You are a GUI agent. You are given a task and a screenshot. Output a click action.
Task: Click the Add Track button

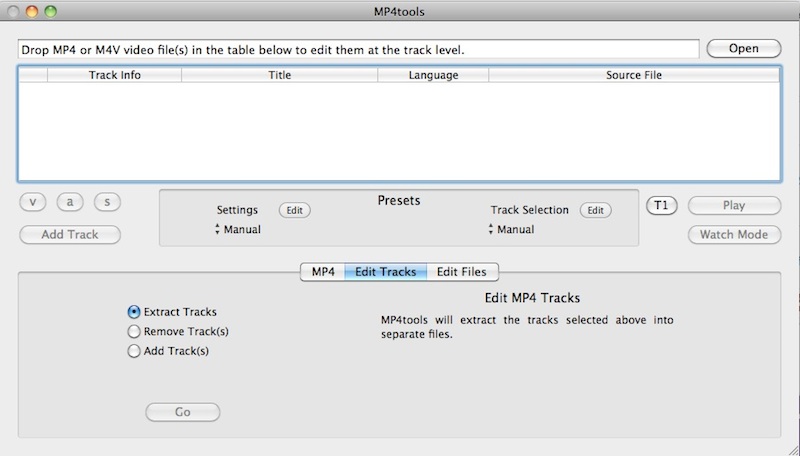70,235
